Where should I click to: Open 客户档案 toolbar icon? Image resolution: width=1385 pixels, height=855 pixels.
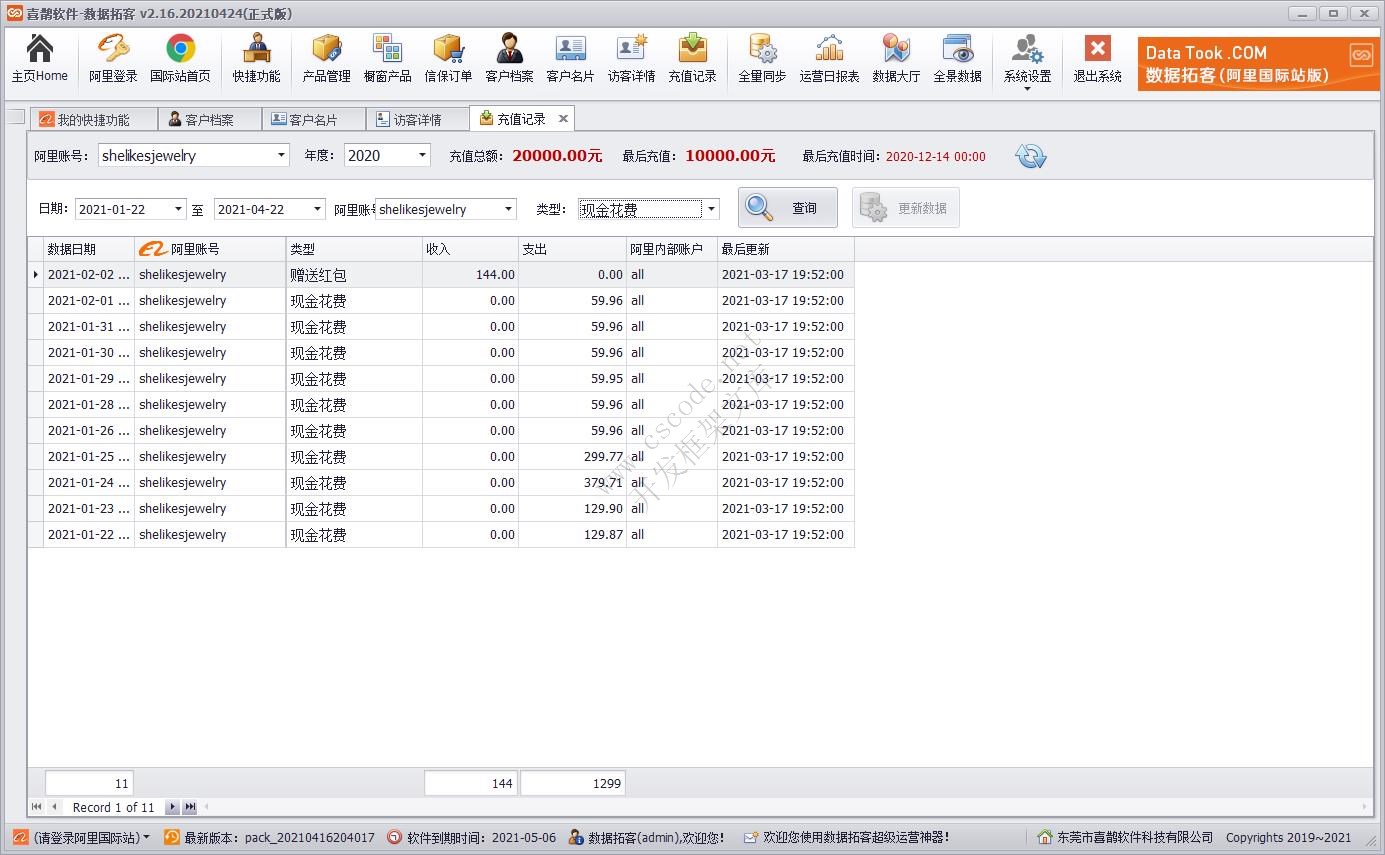click(x=509, y=59)
